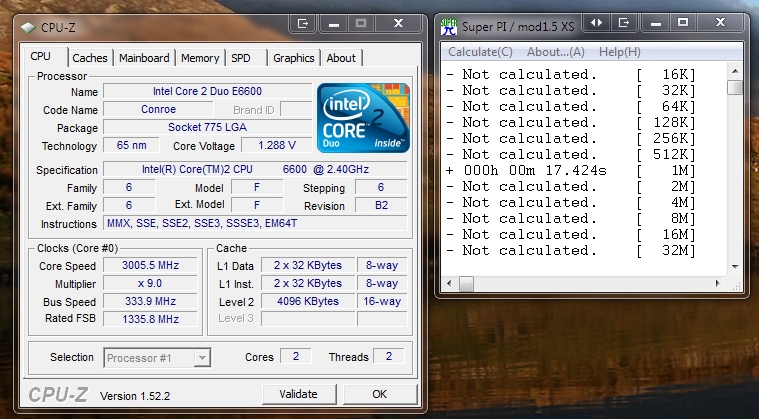Click Super PI vertical scrollbar down arrow

tap(735, 267)
